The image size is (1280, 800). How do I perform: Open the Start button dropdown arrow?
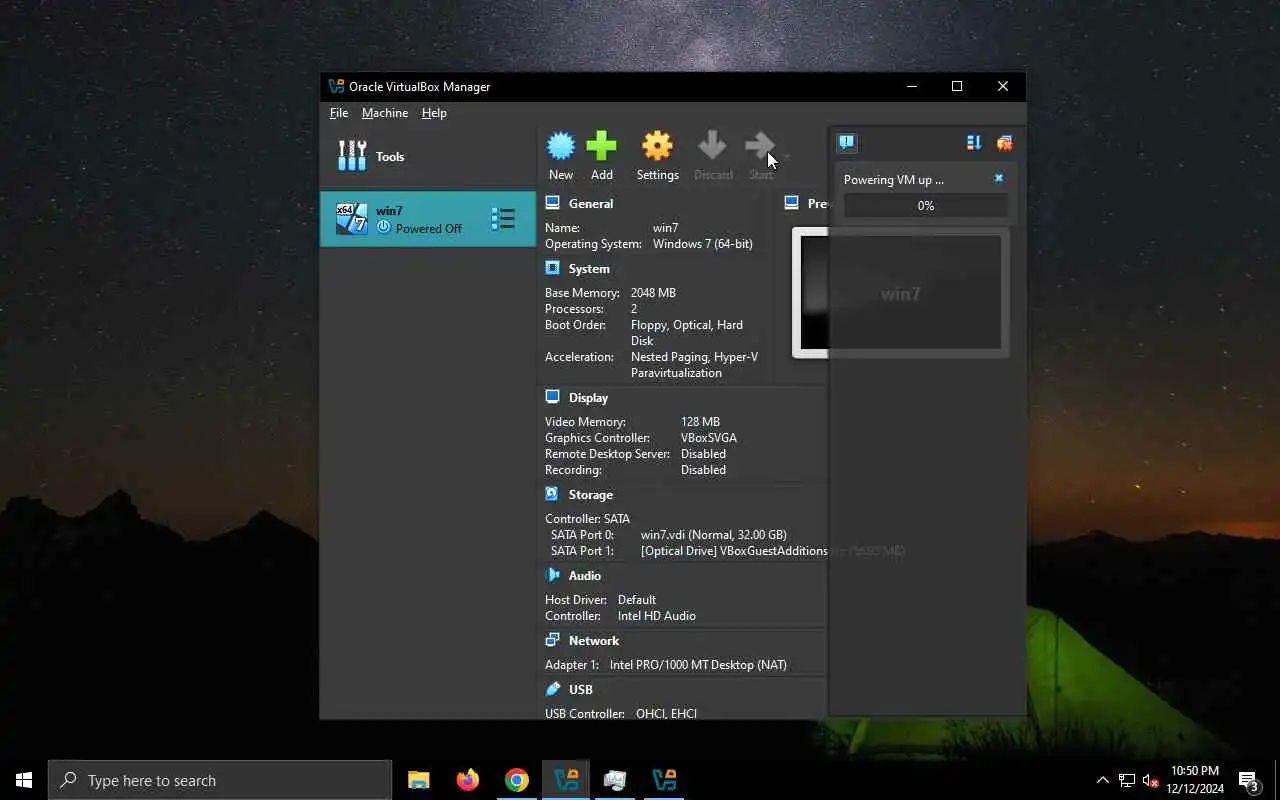(786, 156)
